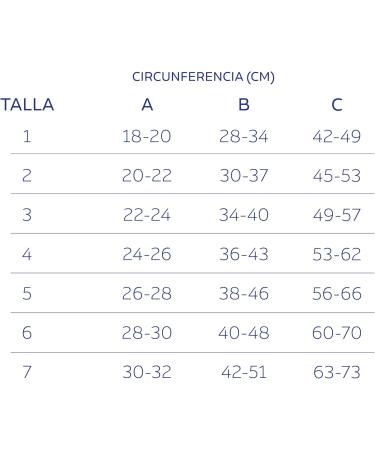Select size 2 in the TALLA column
Screen dimensions: 375x450
(27, 176)
